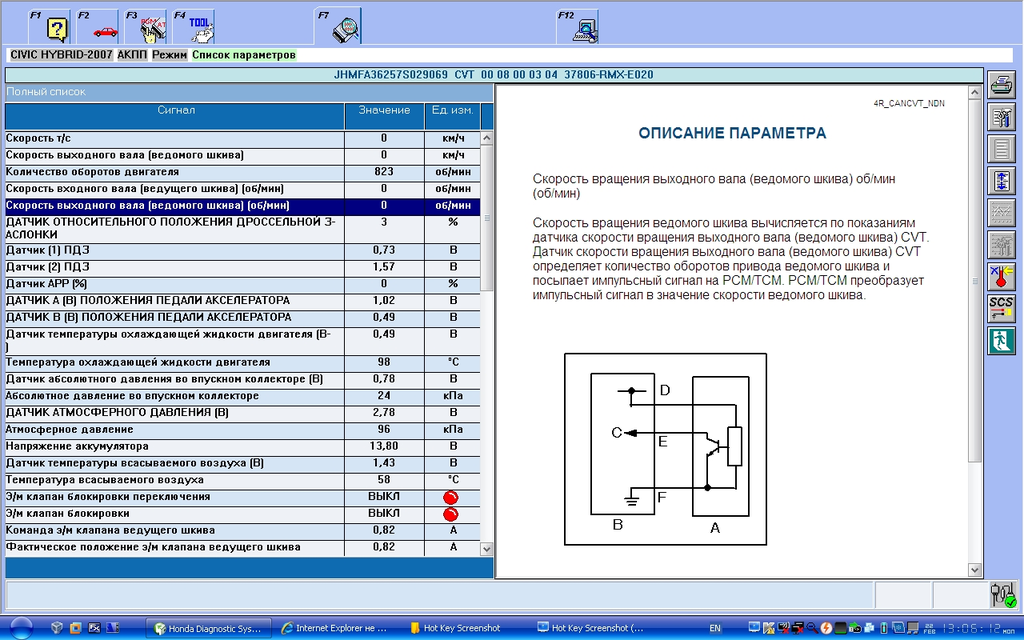Select ДАТЧИК ОТНОСИТЕЛЬНОГО ПОЛОЖЕНИЯ ДРОССЕЛЬНОЙ ЗАСЛОНКИ row
1024x640 pixels.
coord(242,229)
